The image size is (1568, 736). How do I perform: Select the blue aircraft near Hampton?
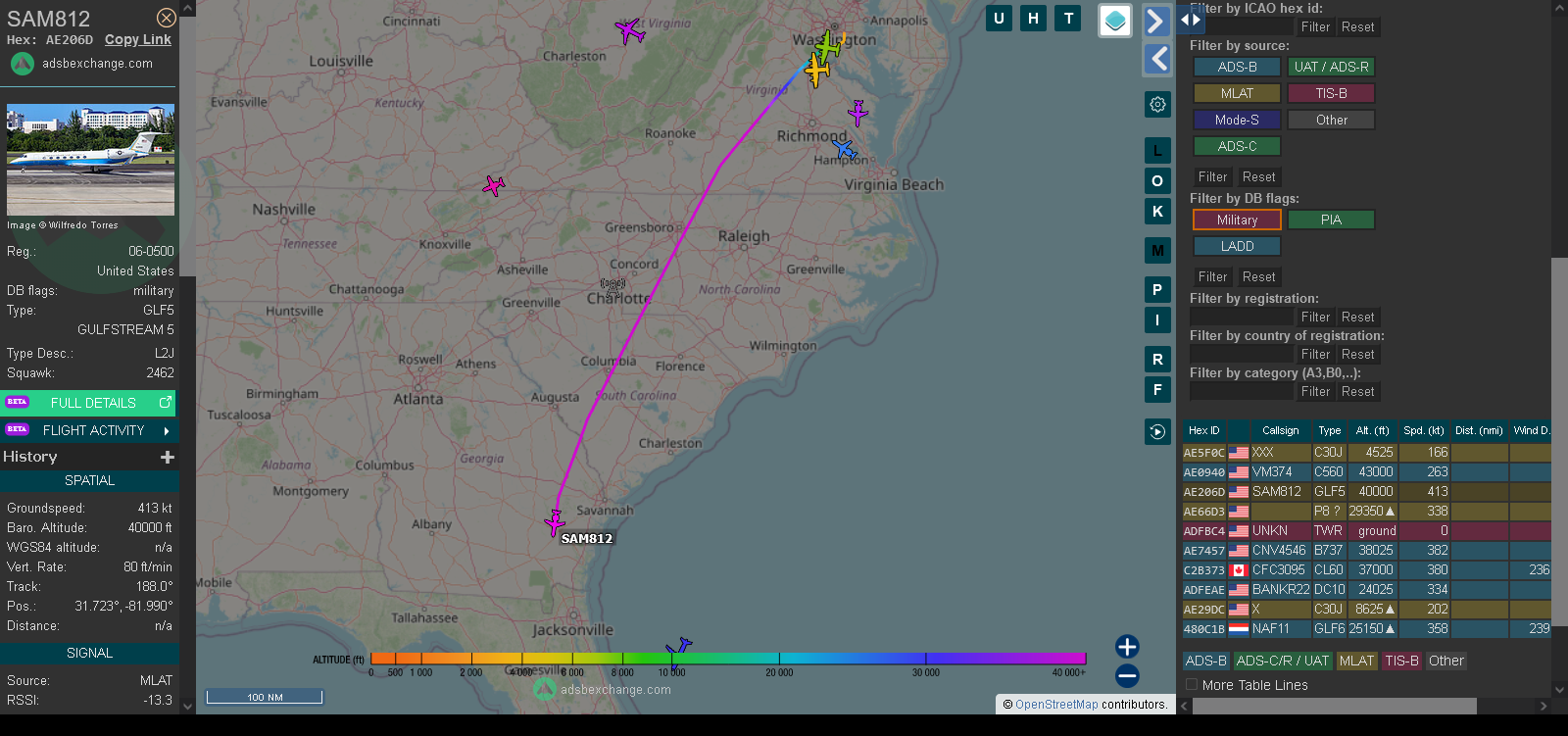click(844, 149)
